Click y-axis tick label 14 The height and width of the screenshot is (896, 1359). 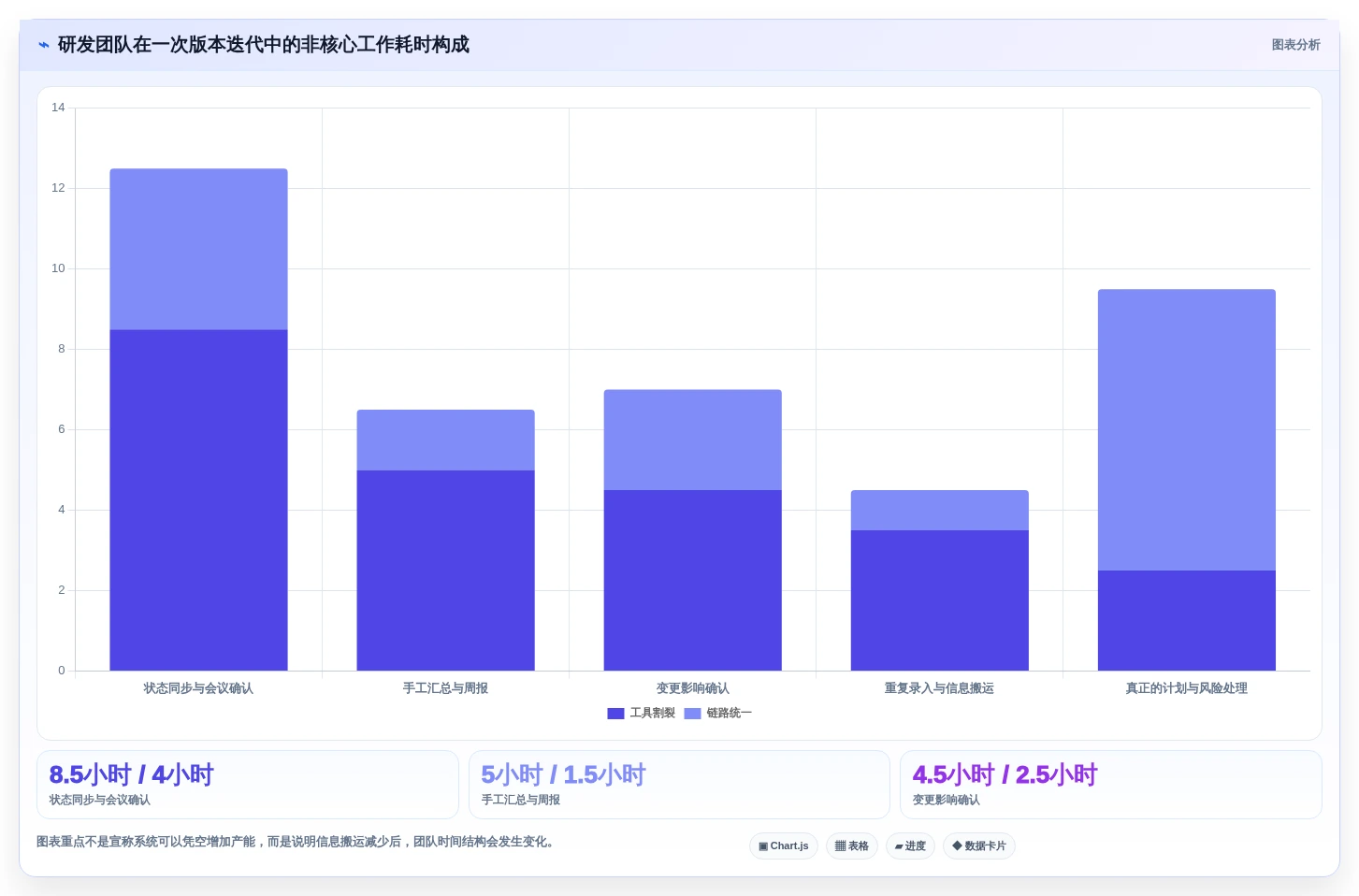[x=58, y=108]
